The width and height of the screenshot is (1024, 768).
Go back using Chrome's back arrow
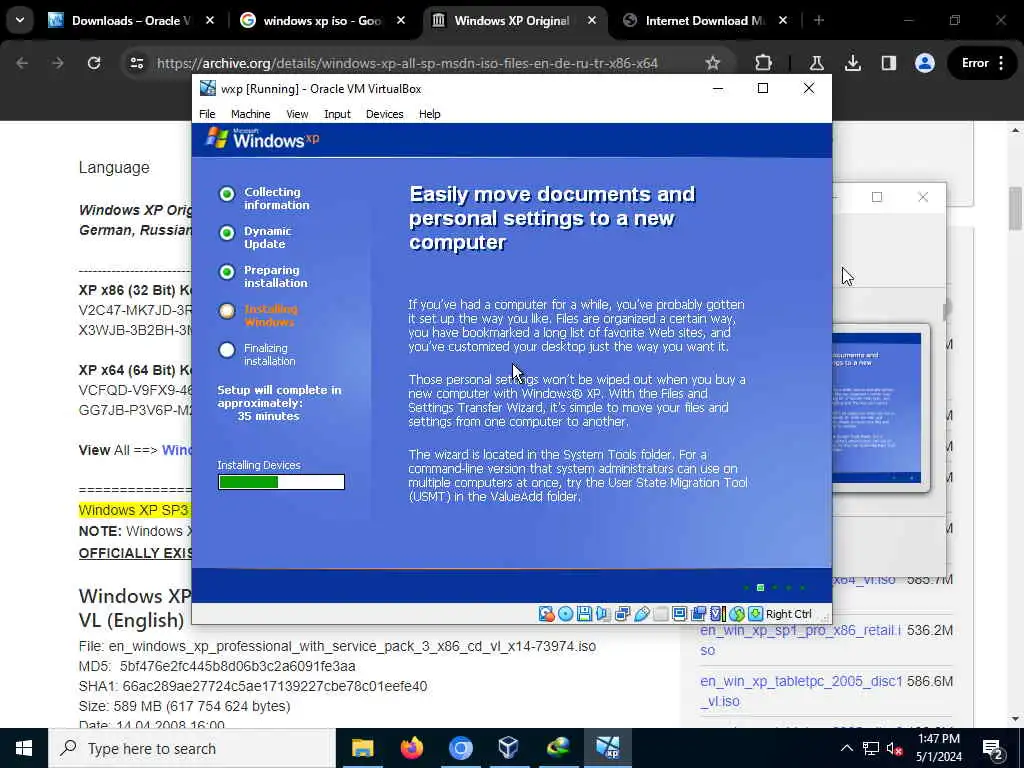[22, 63]
